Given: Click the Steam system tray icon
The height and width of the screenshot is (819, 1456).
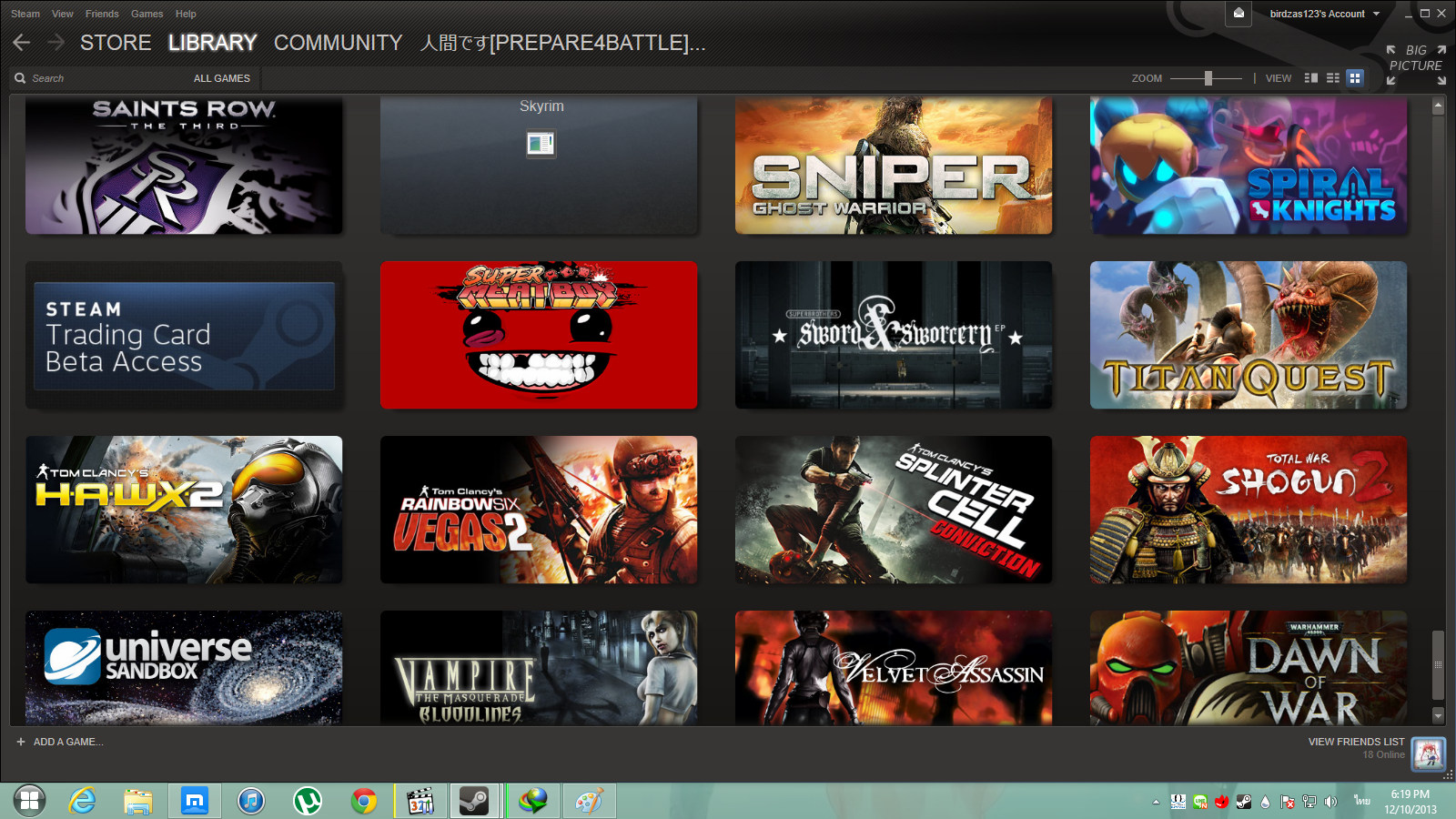Looking at the screenshot, I should pyautogui.click(x=1243, y=802).
